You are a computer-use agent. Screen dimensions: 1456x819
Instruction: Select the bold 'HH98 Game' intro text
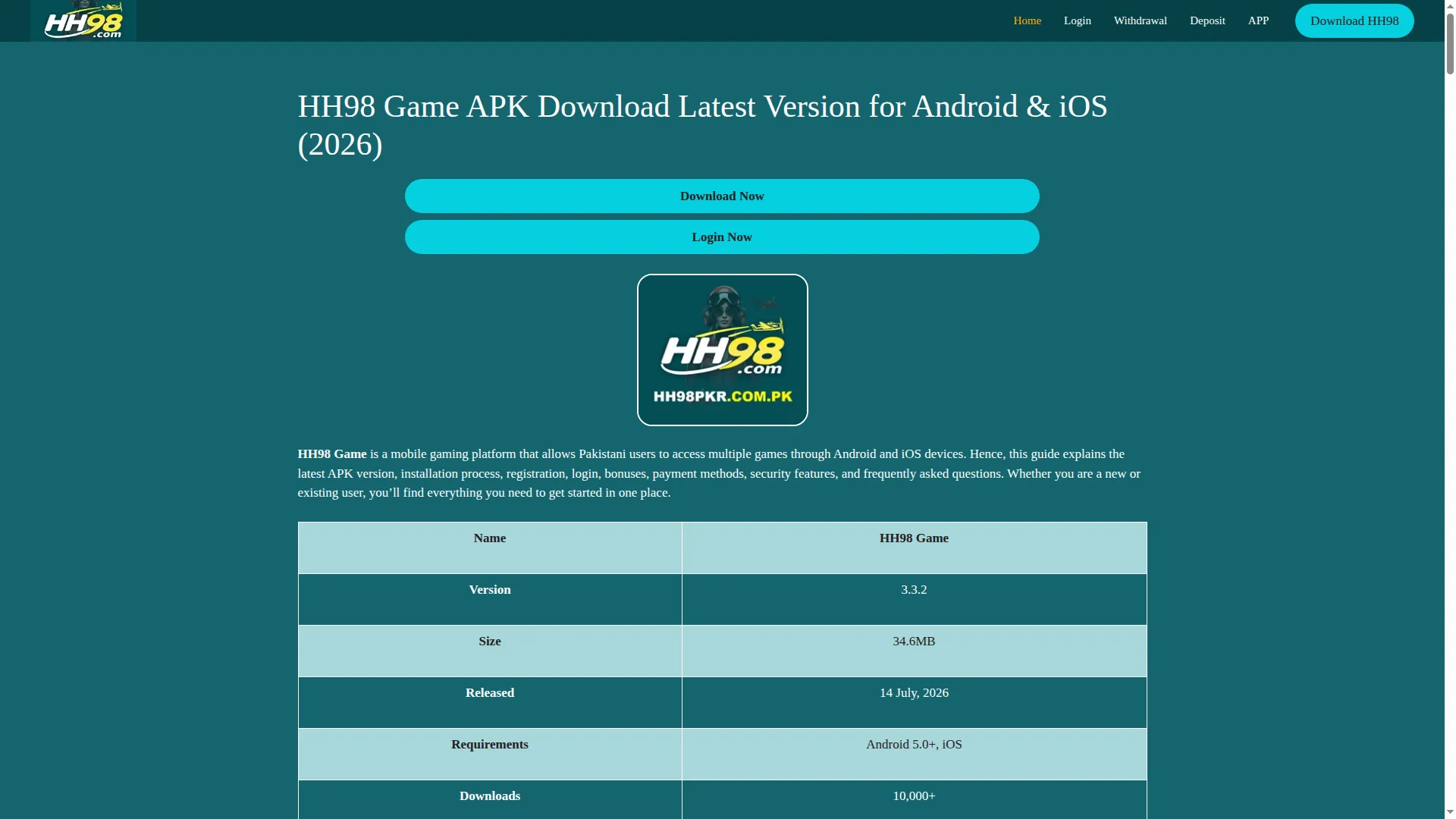coord(332,453)
